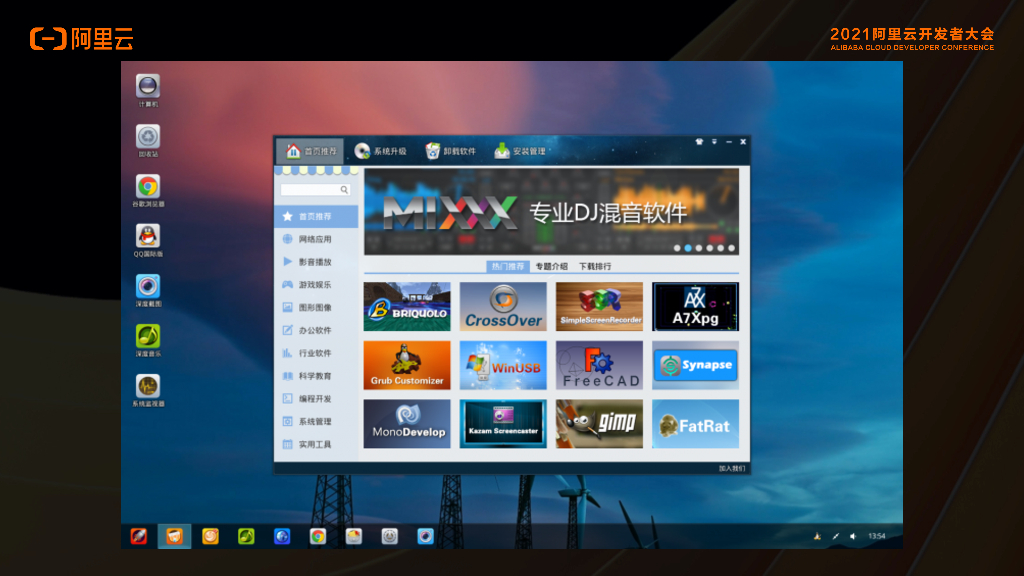Open the Kazam Screencaster app tile

[x=503, y=424]
